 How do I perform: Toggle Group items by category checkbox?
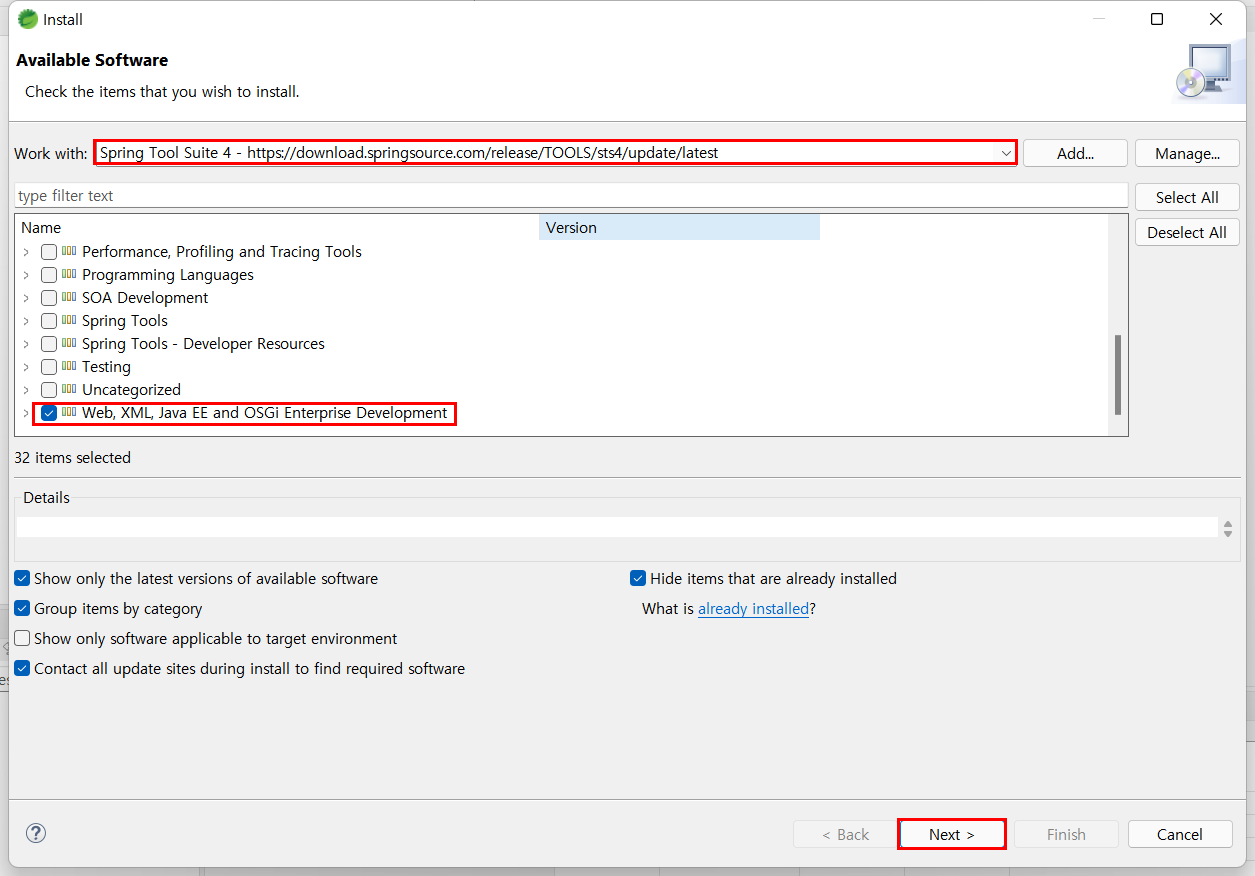pos(22,608)
